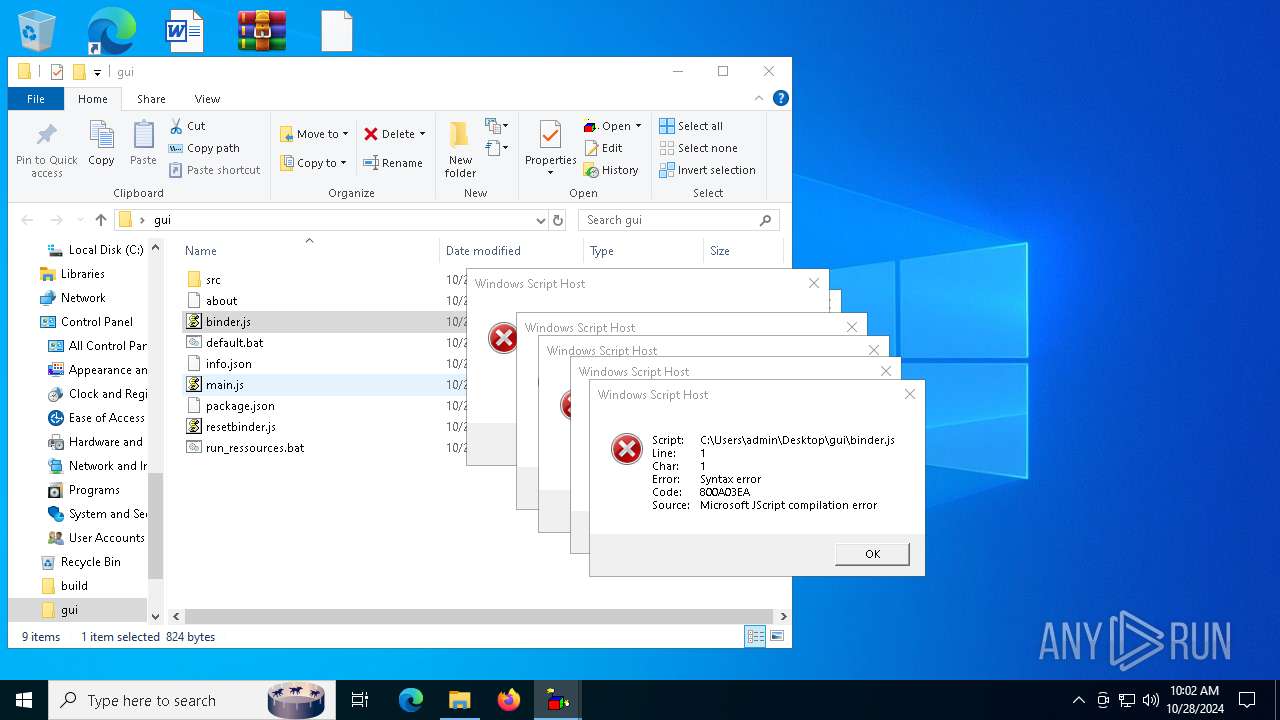Select binder.js file

228,322
